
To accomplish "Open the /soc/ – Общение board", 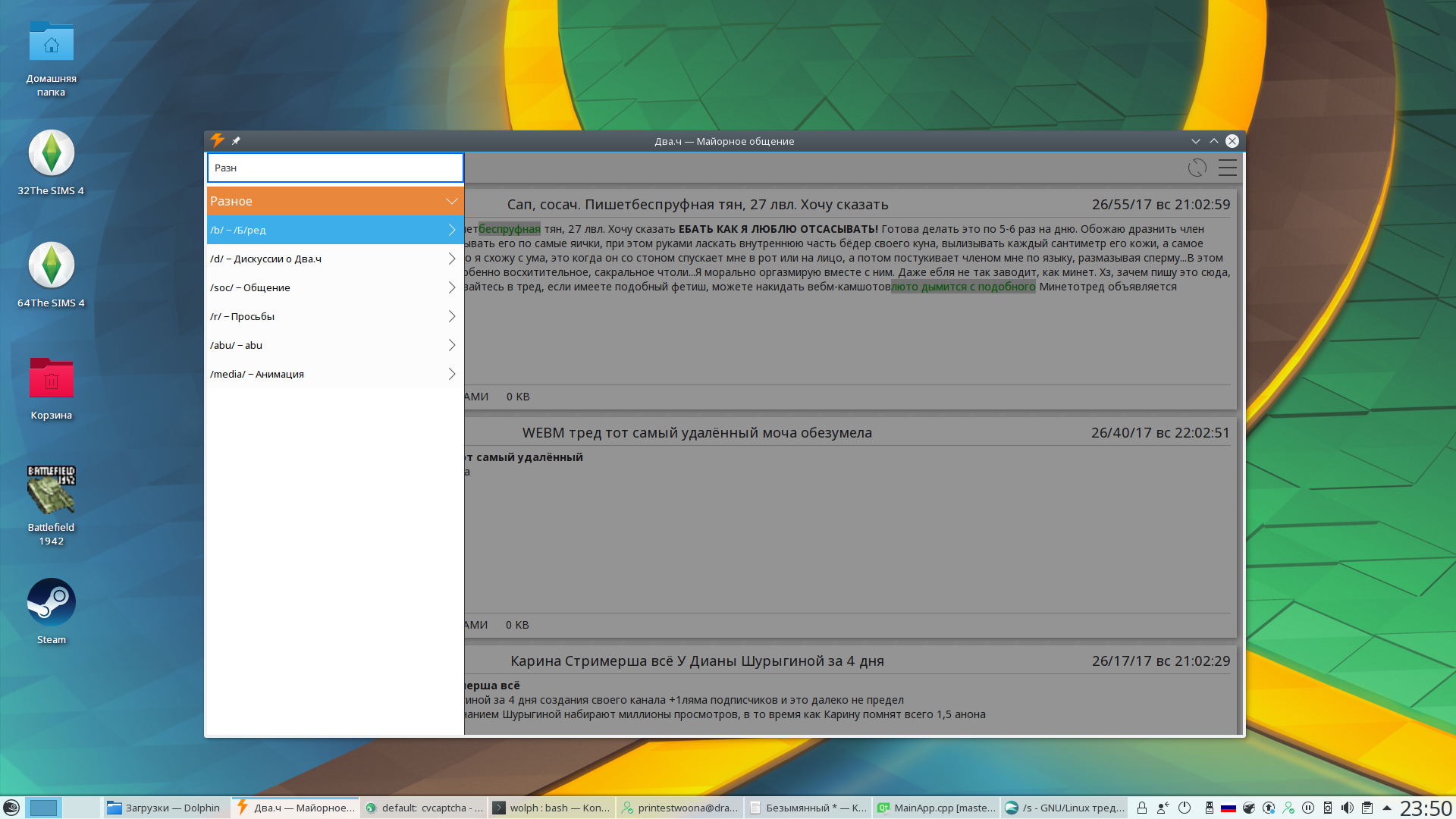I will click(335, 287).
